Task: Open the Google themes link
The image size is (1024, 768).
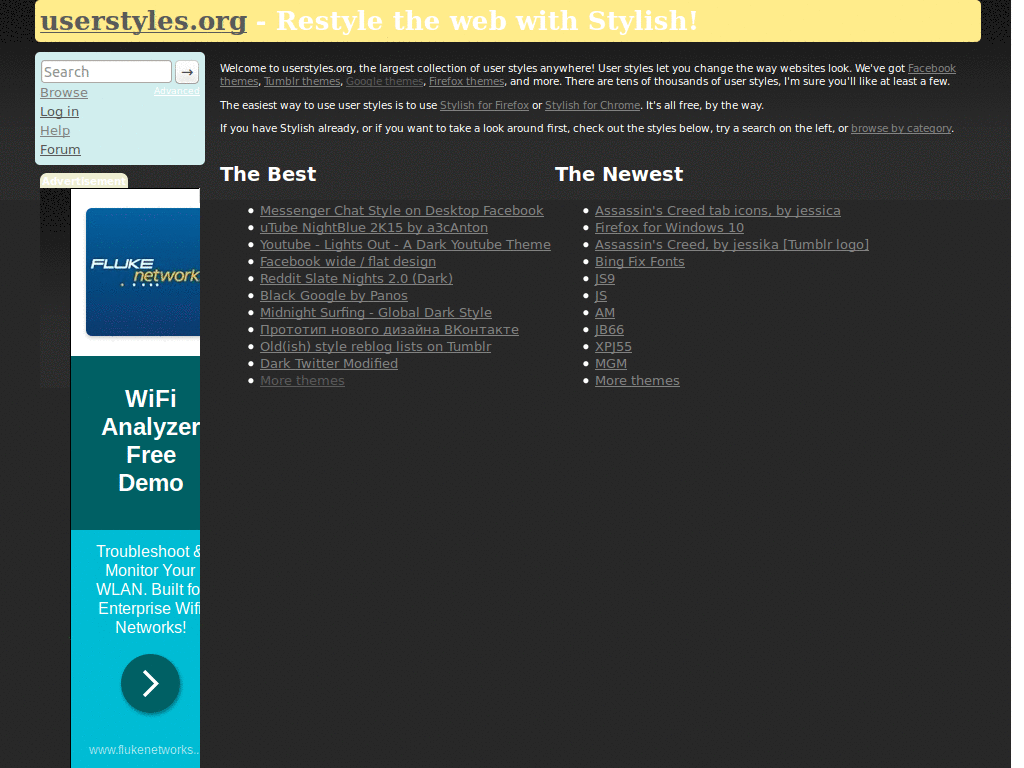Action: click(x=385, y=82)
